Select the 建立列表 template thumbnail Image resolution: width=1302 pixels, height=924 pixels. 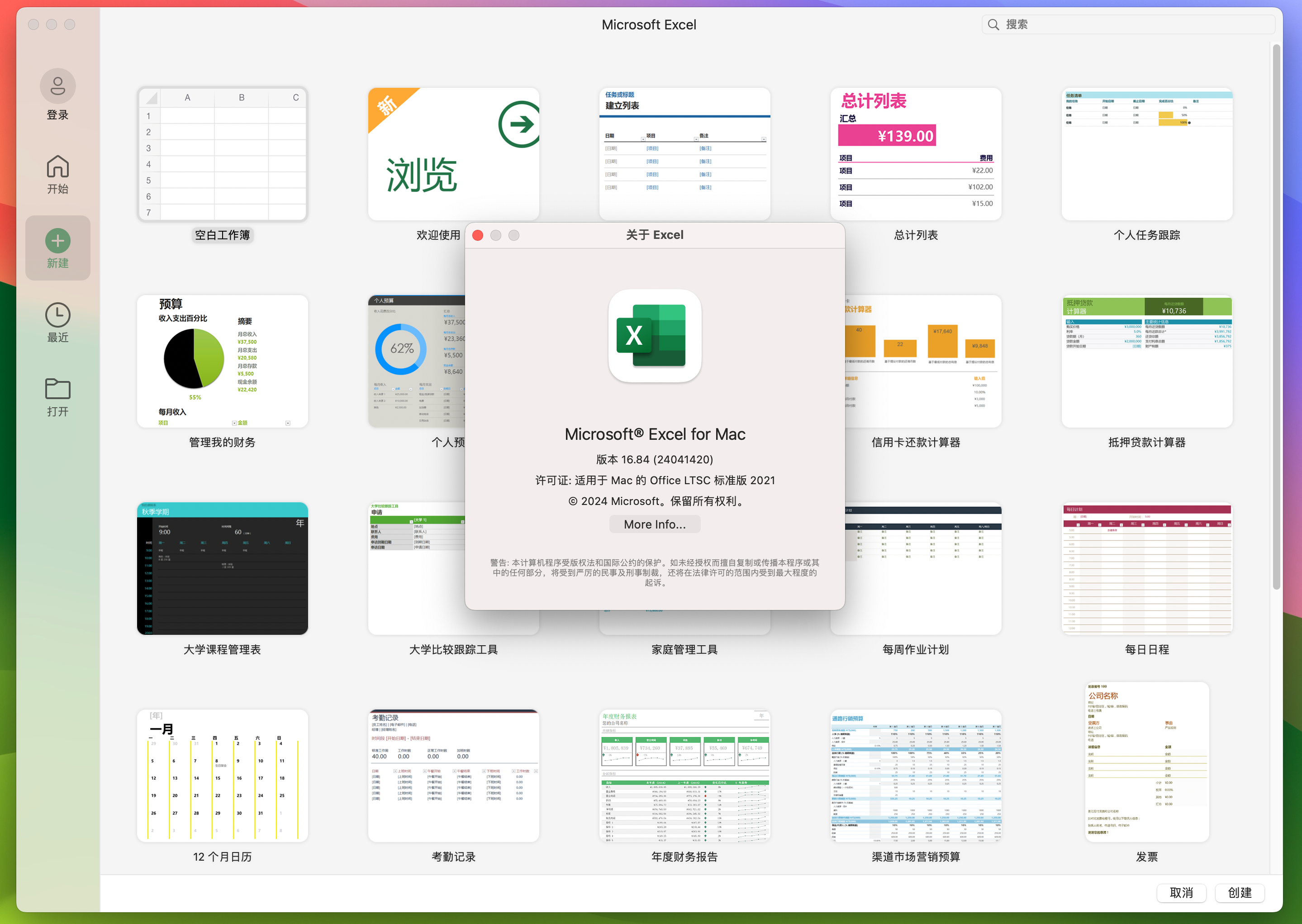pyautogui.click(x=684, y=153)
